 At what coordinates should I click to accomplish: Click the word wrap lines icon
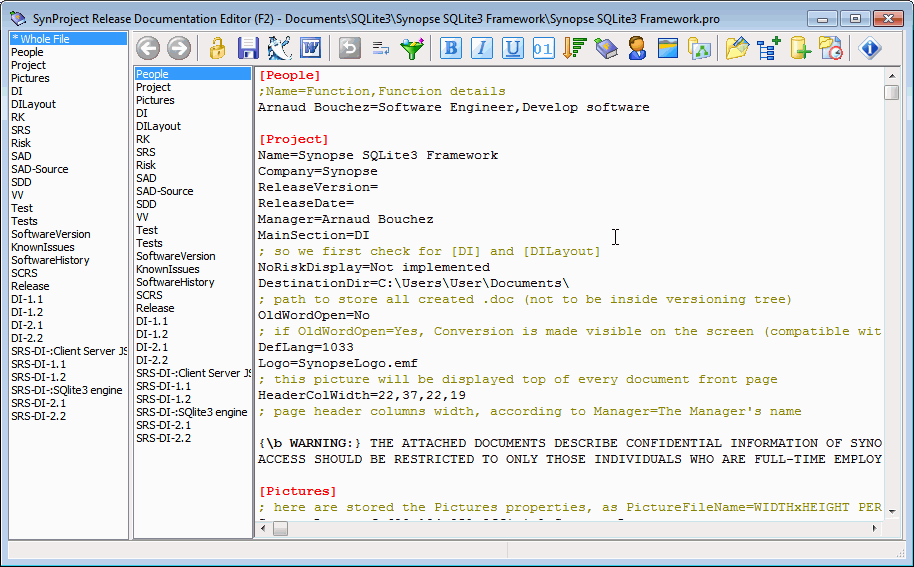[x=381, y=48]
